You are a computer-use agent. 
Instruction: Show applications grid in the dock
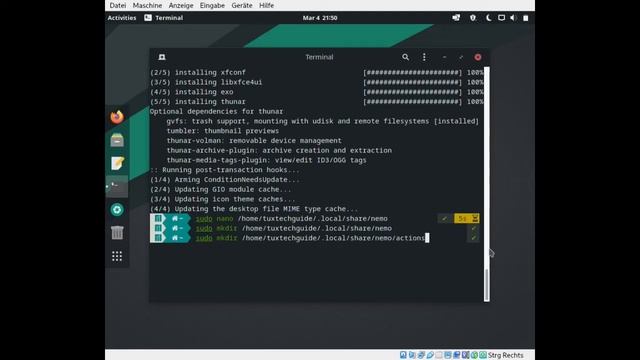point(117,256)
